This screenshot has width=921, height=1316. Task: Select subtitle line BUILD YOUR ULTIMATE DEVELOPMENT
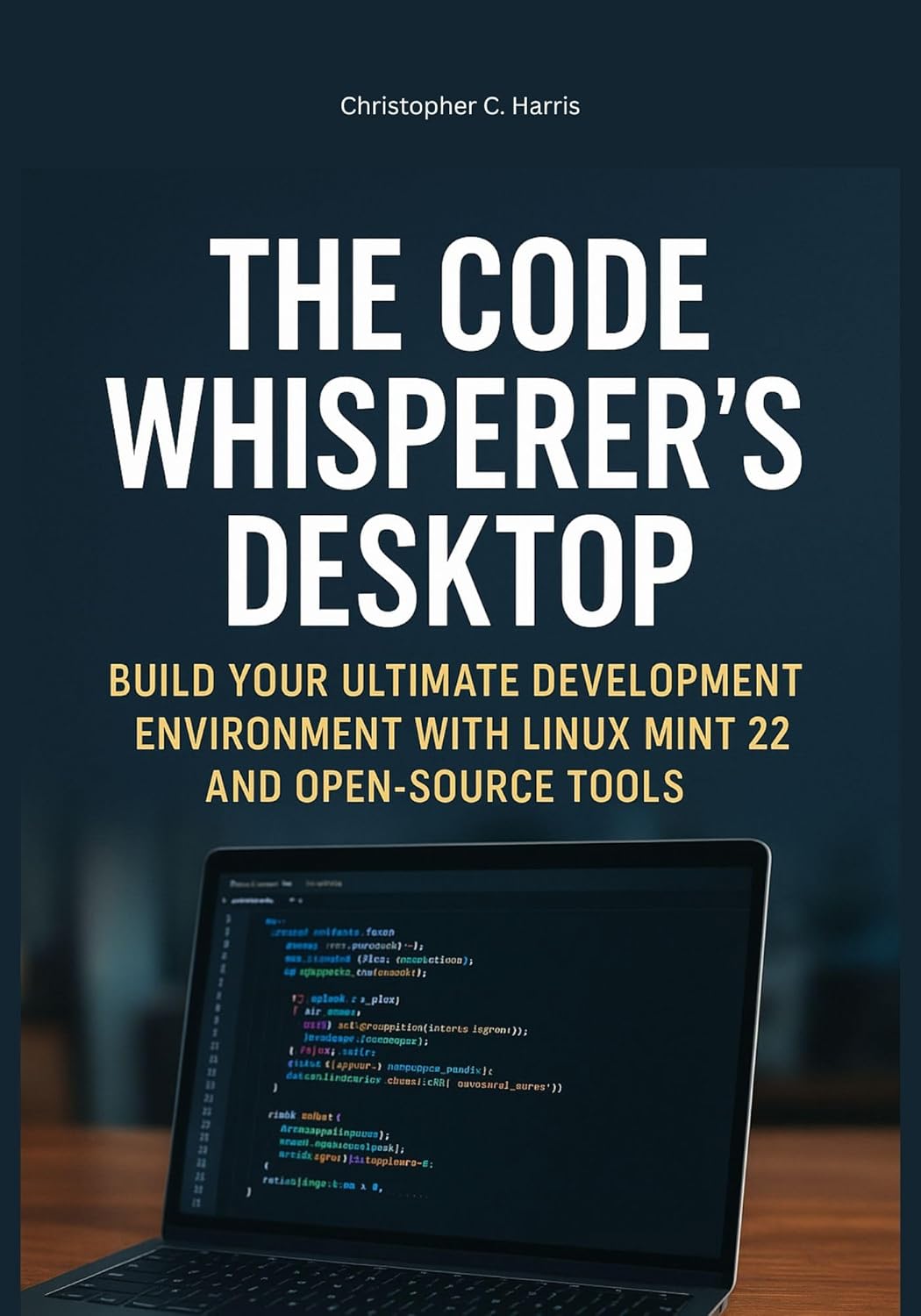coord(455,681)
